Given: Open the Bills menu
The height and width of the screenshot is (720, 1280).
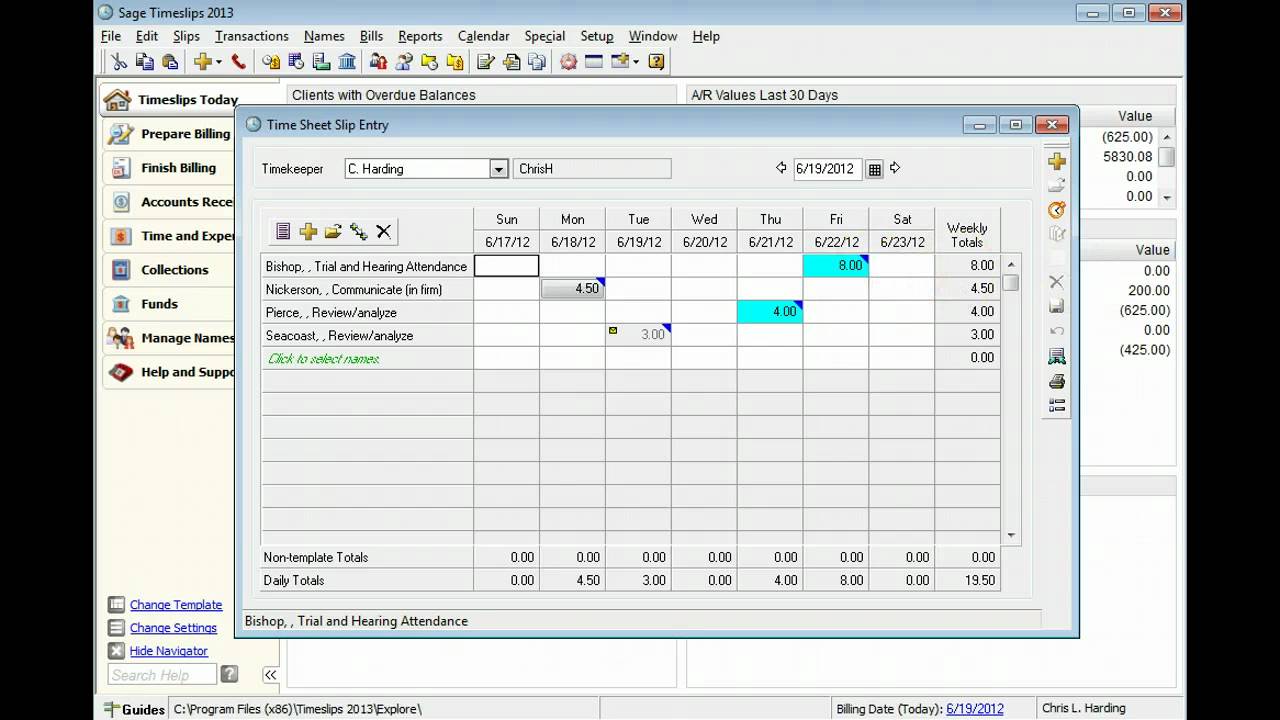Looking at the screenshot, I should coord(371,36).
